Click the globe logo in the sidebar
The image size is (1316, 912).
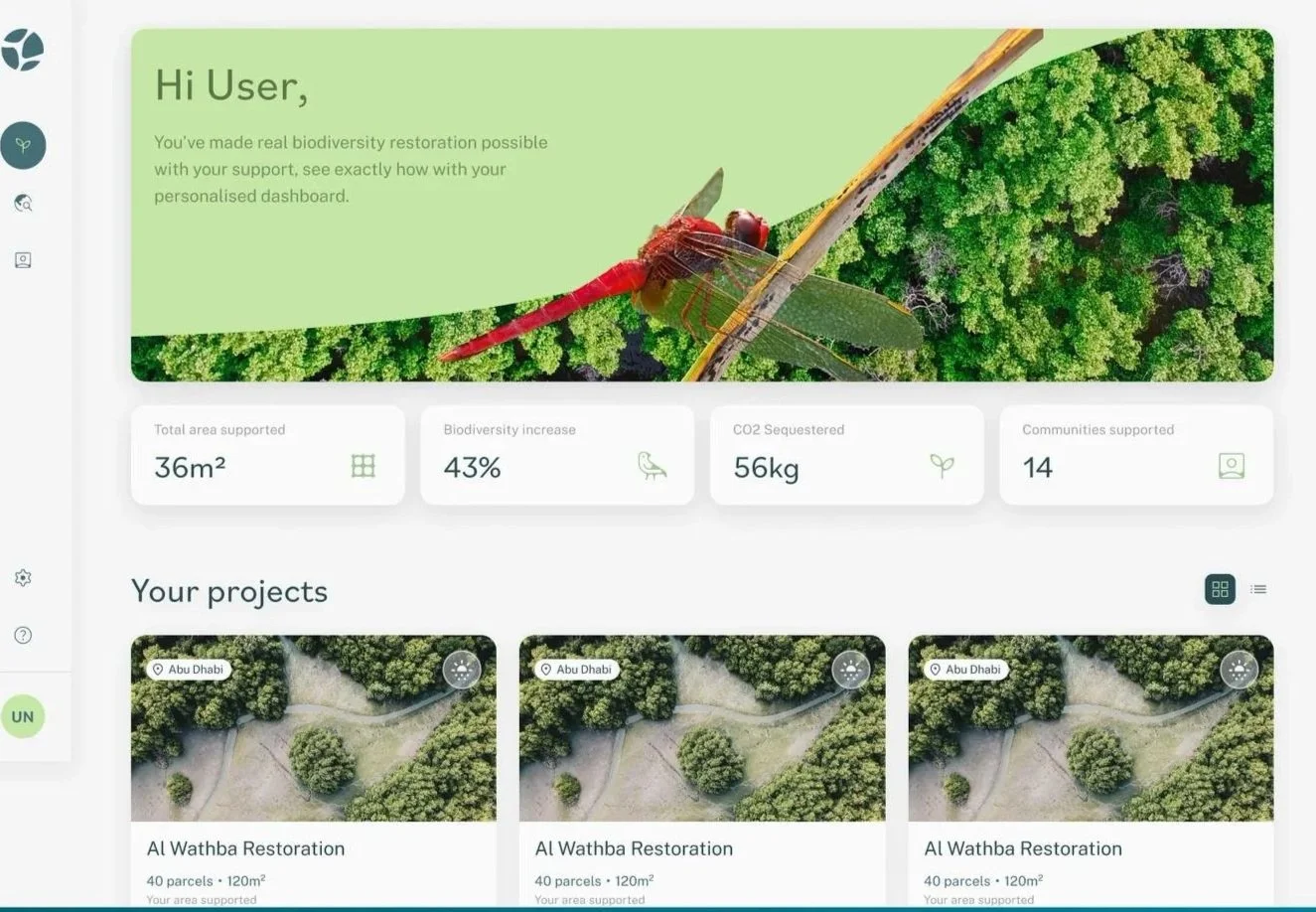click(23, 49)
